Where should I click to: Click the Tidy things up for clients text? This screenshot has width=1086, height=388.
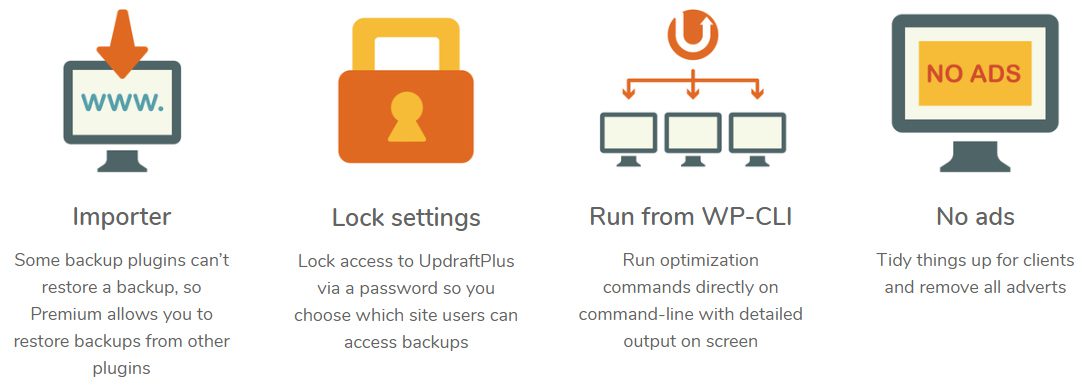pos(975,274)
